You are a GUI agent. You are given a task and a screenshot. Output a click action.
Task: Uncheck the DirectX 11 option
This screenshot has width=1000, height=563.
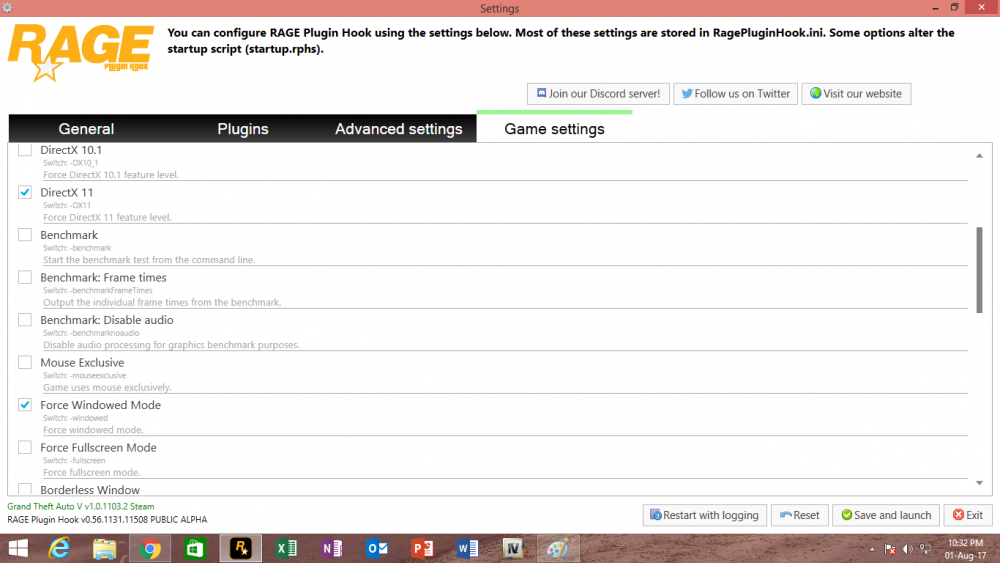(25, 192)
